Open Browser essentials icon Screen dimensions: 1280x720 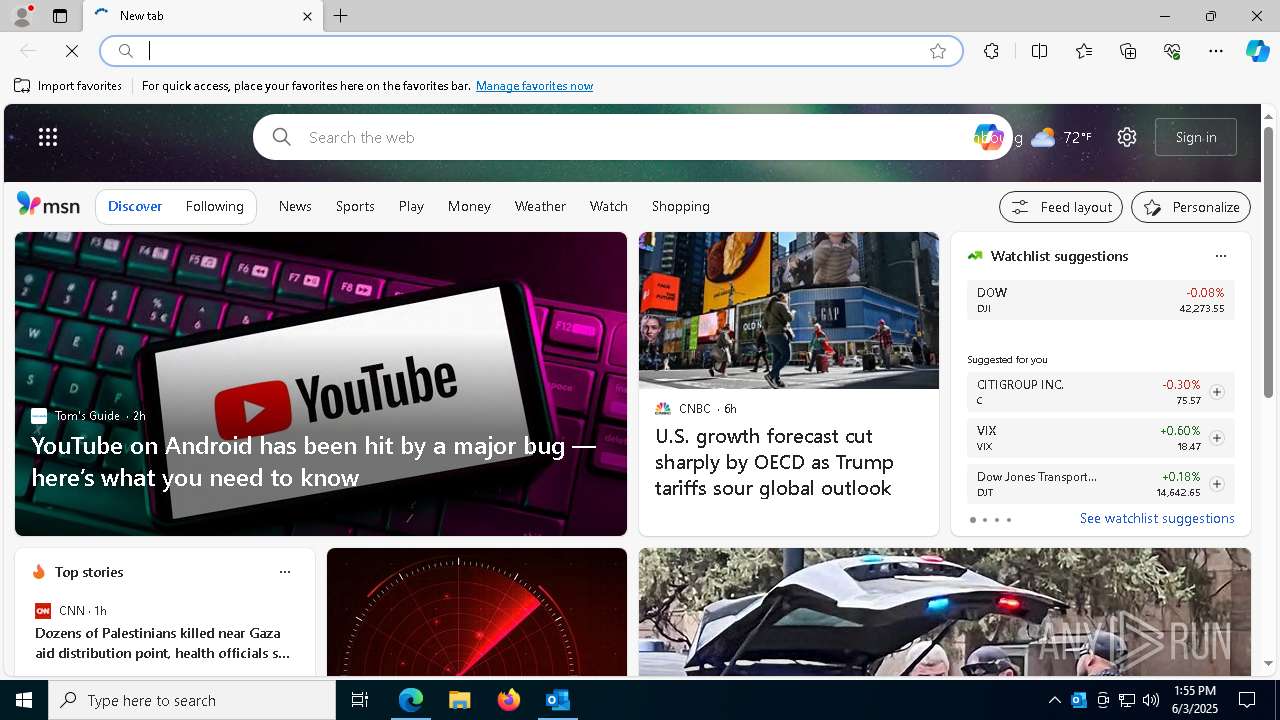1172,51
